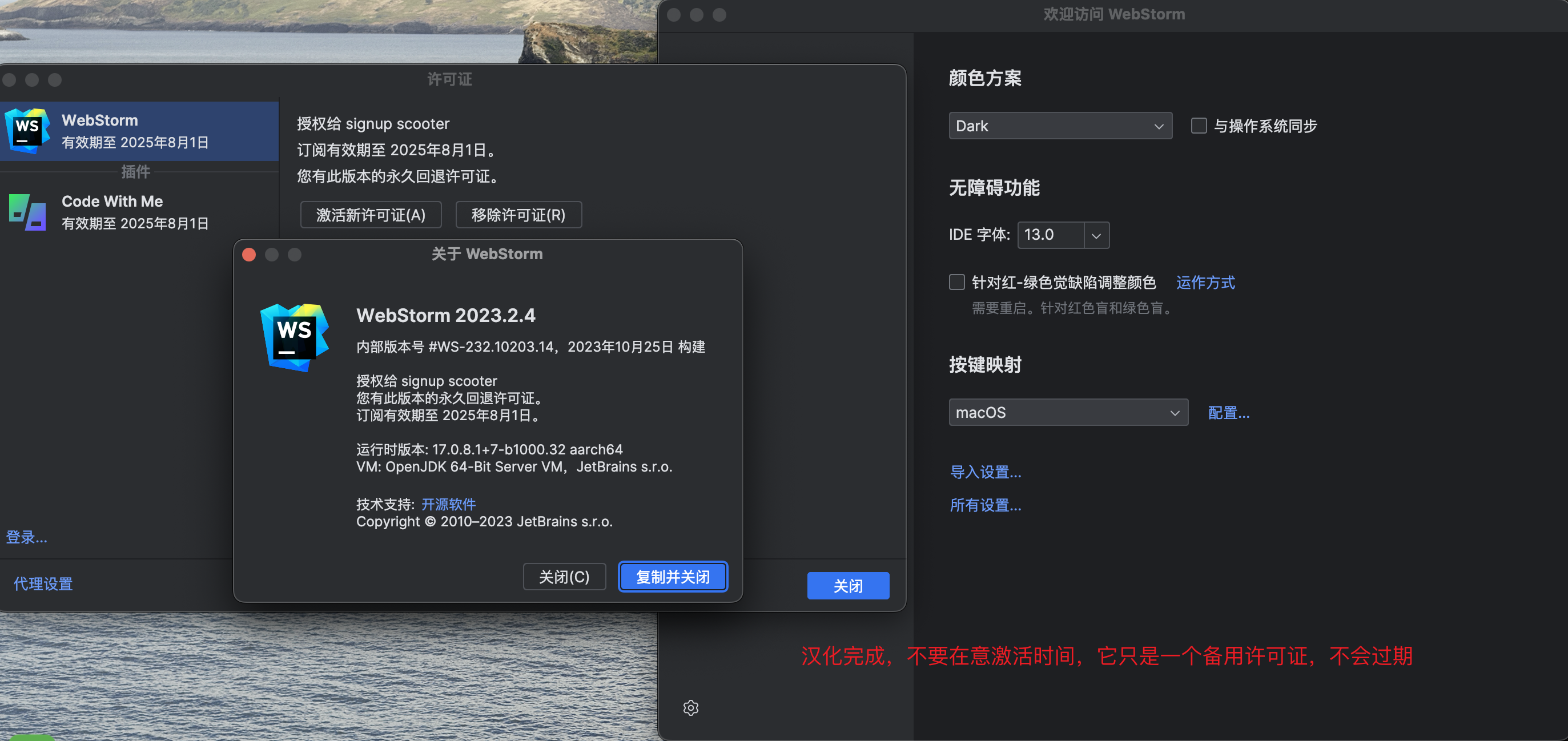Select the Code With Me plugin entry

(x=139, y=212)
